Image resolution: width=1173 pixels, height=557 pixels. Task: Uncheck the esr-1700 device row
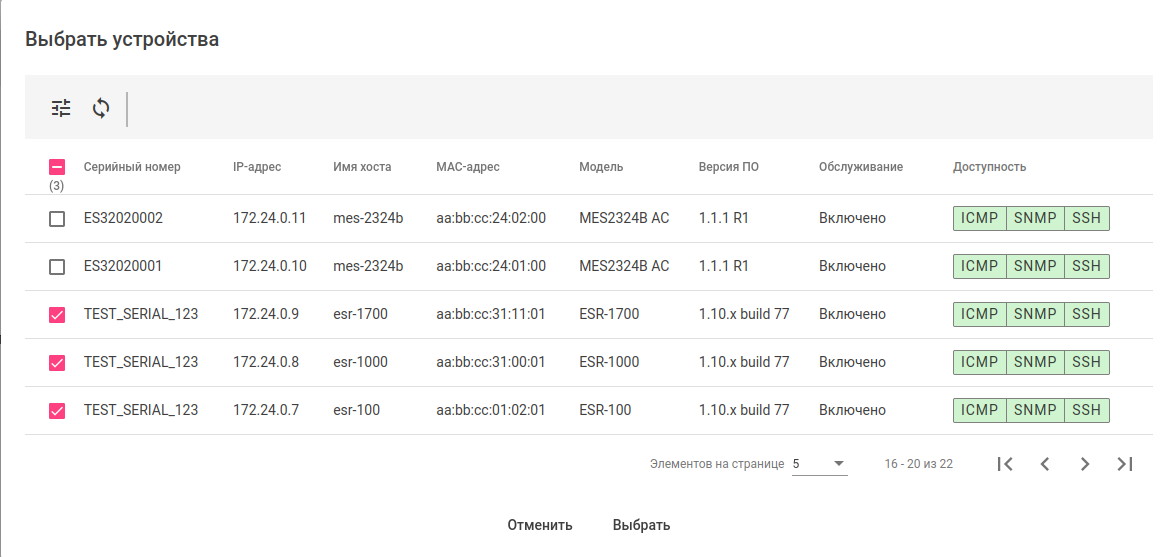[x=57, y=315]
